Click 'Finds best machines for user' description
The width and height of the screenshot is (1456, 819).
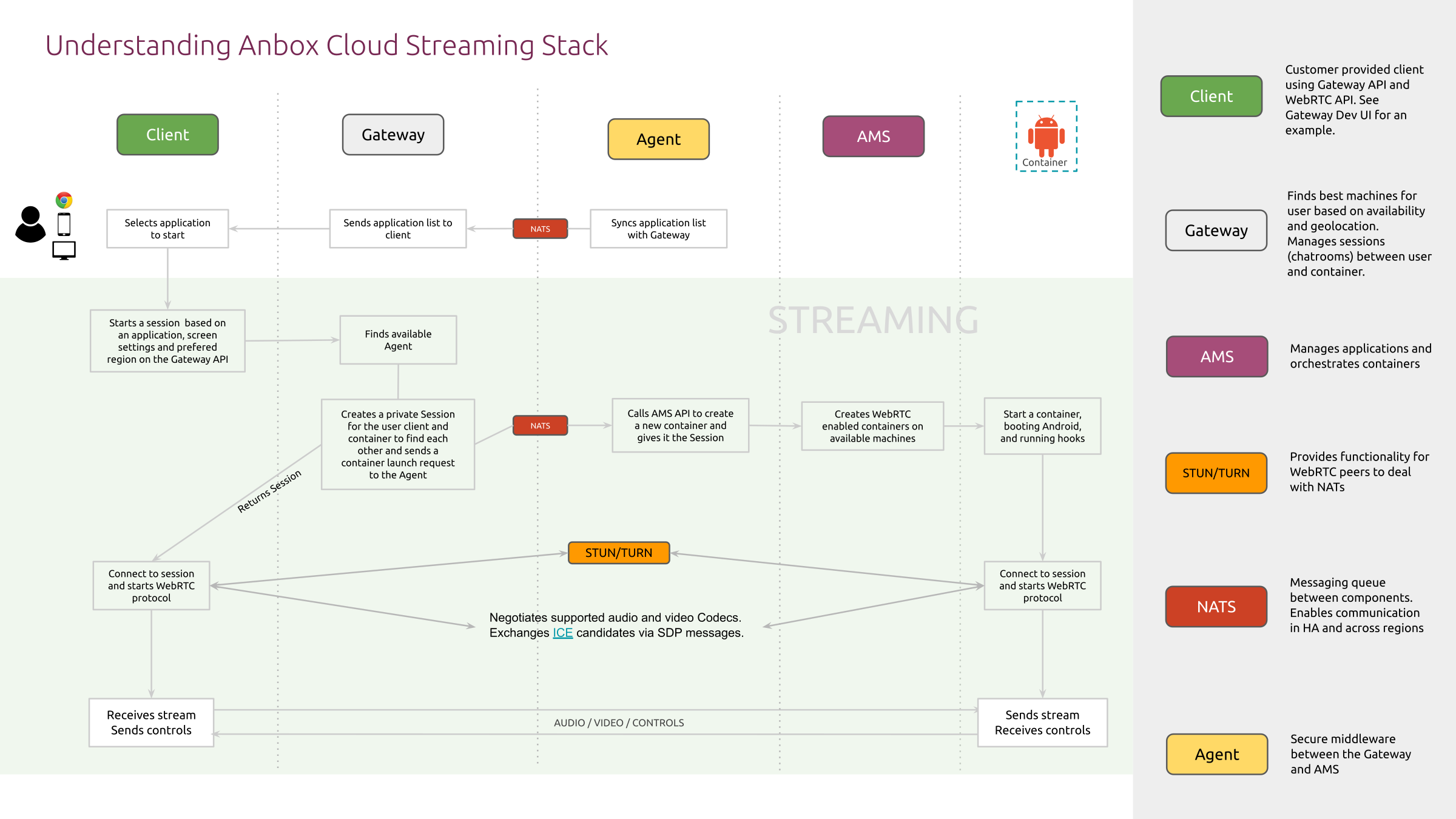[1359, 234]
